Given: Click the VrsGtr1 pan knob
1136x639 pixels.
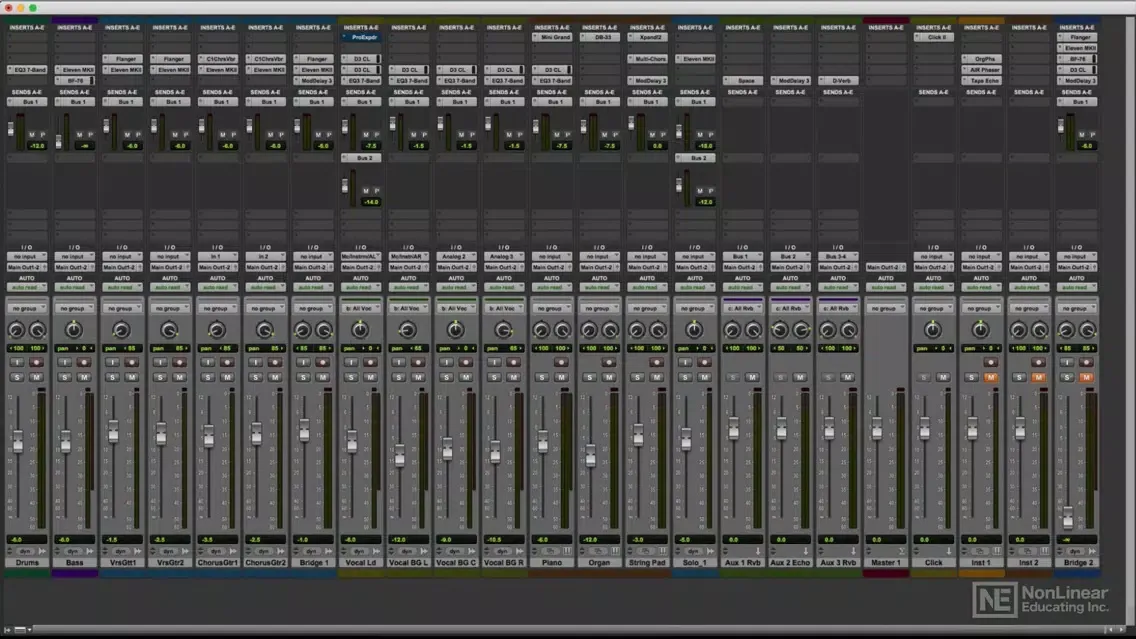Looking at the screenshot, I should pyautogui.click(x=122, y=330).
